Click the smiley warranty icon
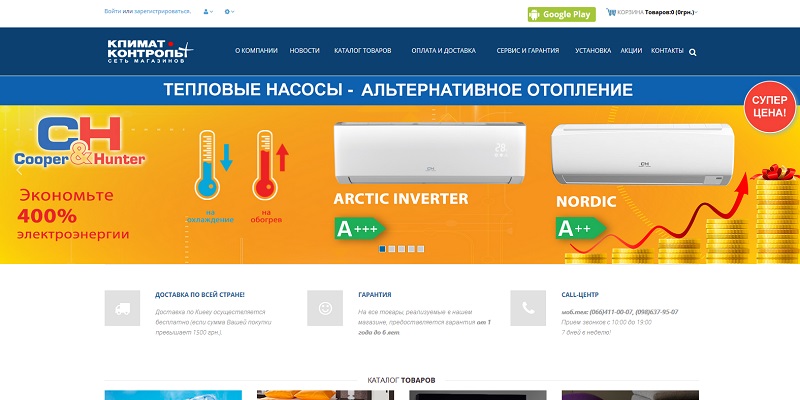Viewport: 800px width, 400px height. (x=325, y=308)
